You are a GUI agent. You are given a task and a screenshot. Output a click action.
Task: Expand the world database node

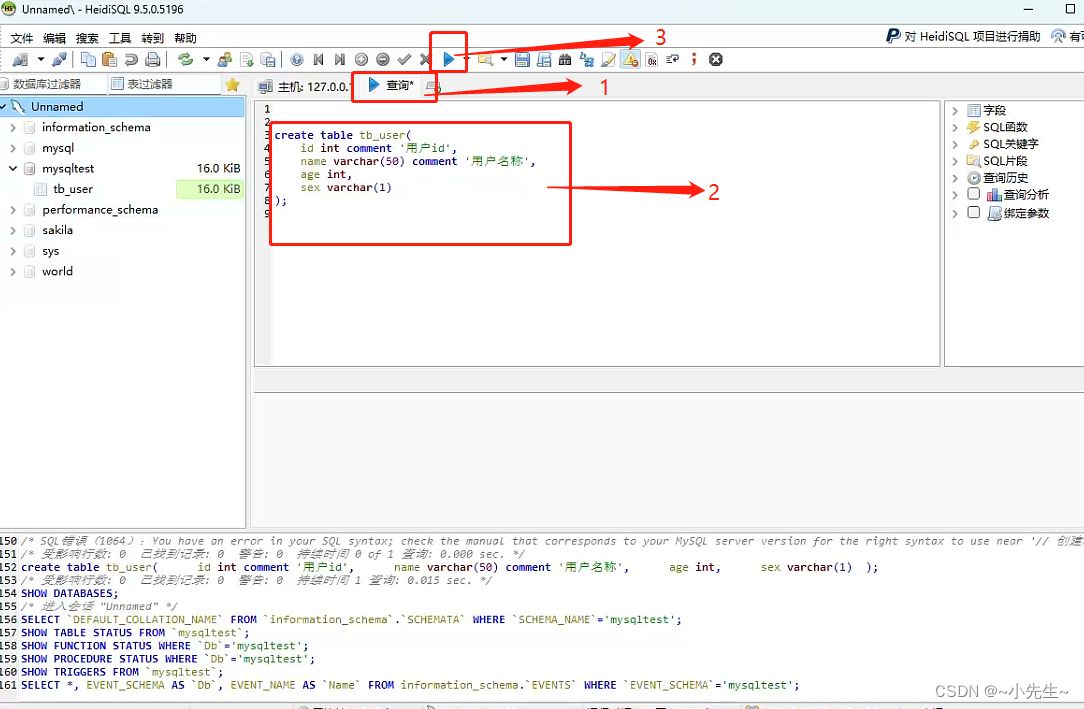(12, 272)
